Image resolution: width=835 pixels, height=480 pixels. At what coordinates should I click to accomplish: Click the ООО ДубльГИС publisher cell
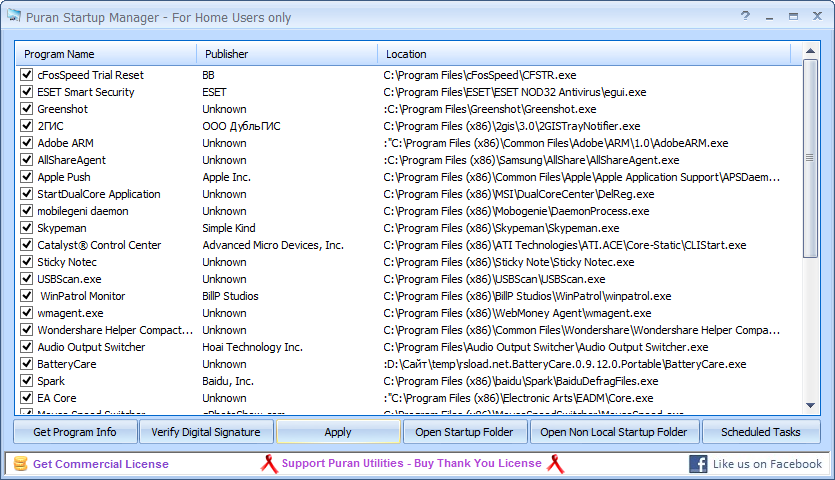(x=241, y=126)
